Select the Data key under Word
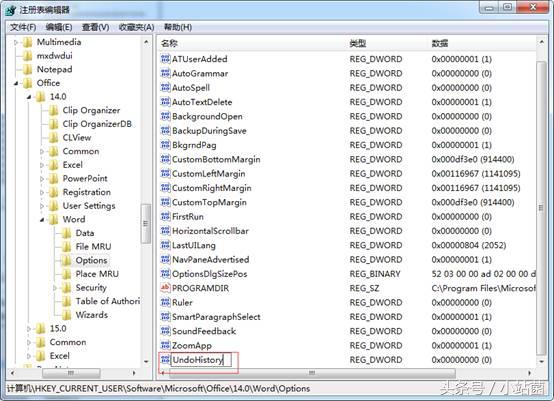The height and width of the screenshot is (401, 554). [85, 233]
